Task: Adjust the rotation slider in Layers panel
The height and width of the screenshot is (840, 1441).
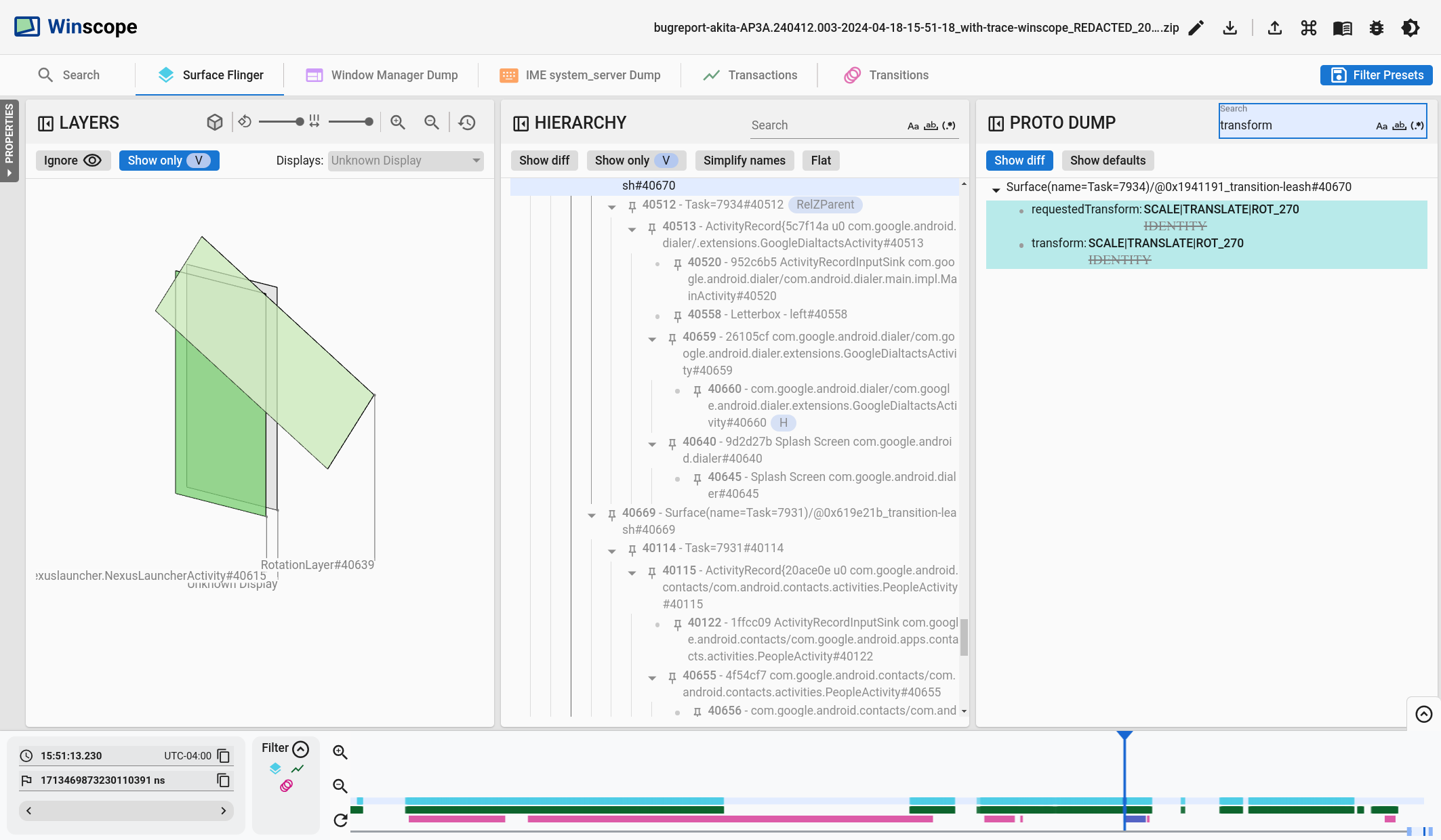Action: (x=281, y=122)
